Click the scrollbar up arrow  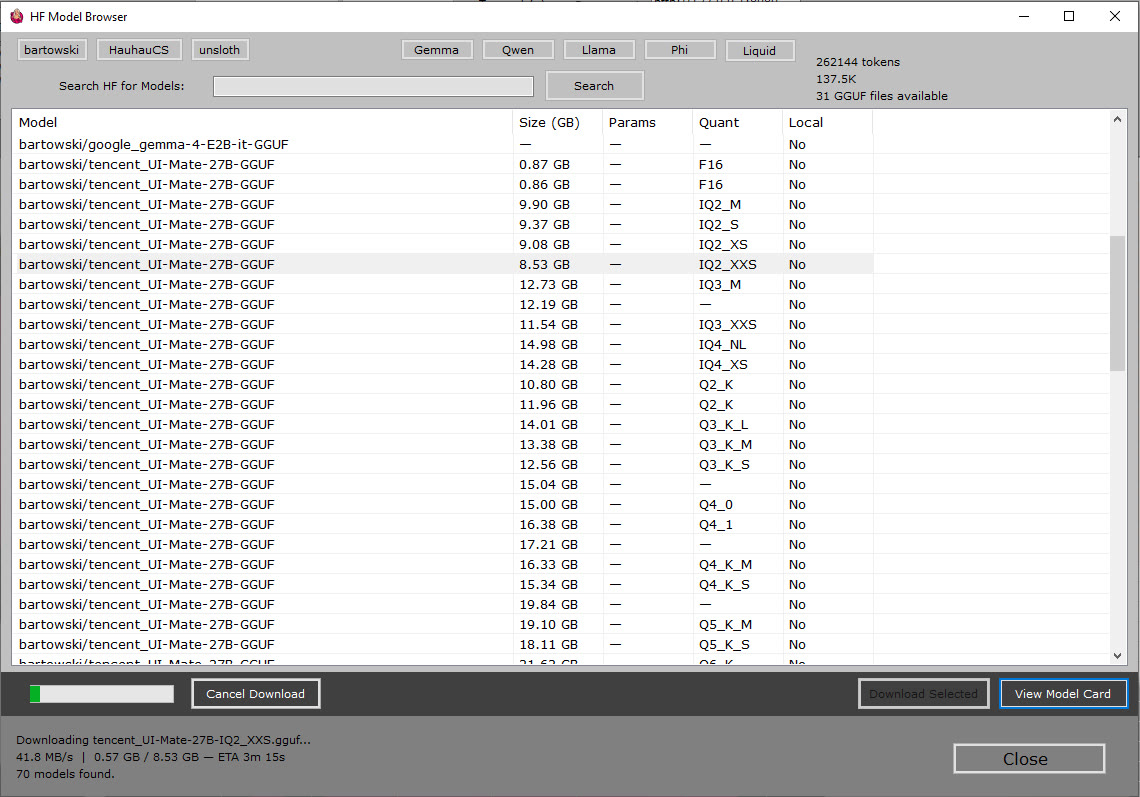1117,119
